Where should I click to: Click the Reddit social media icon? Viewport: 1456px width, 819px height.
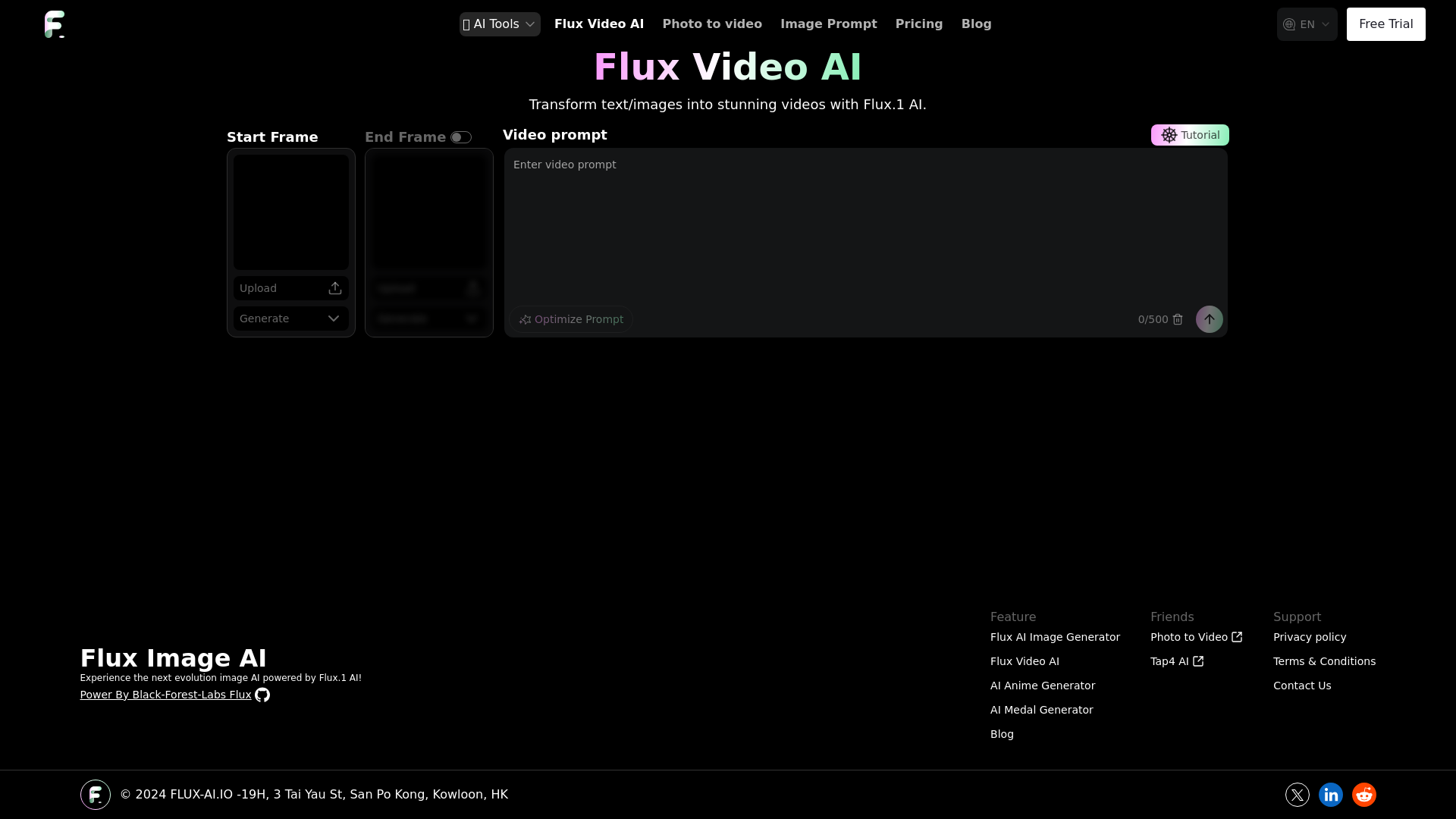[1364, 794]
